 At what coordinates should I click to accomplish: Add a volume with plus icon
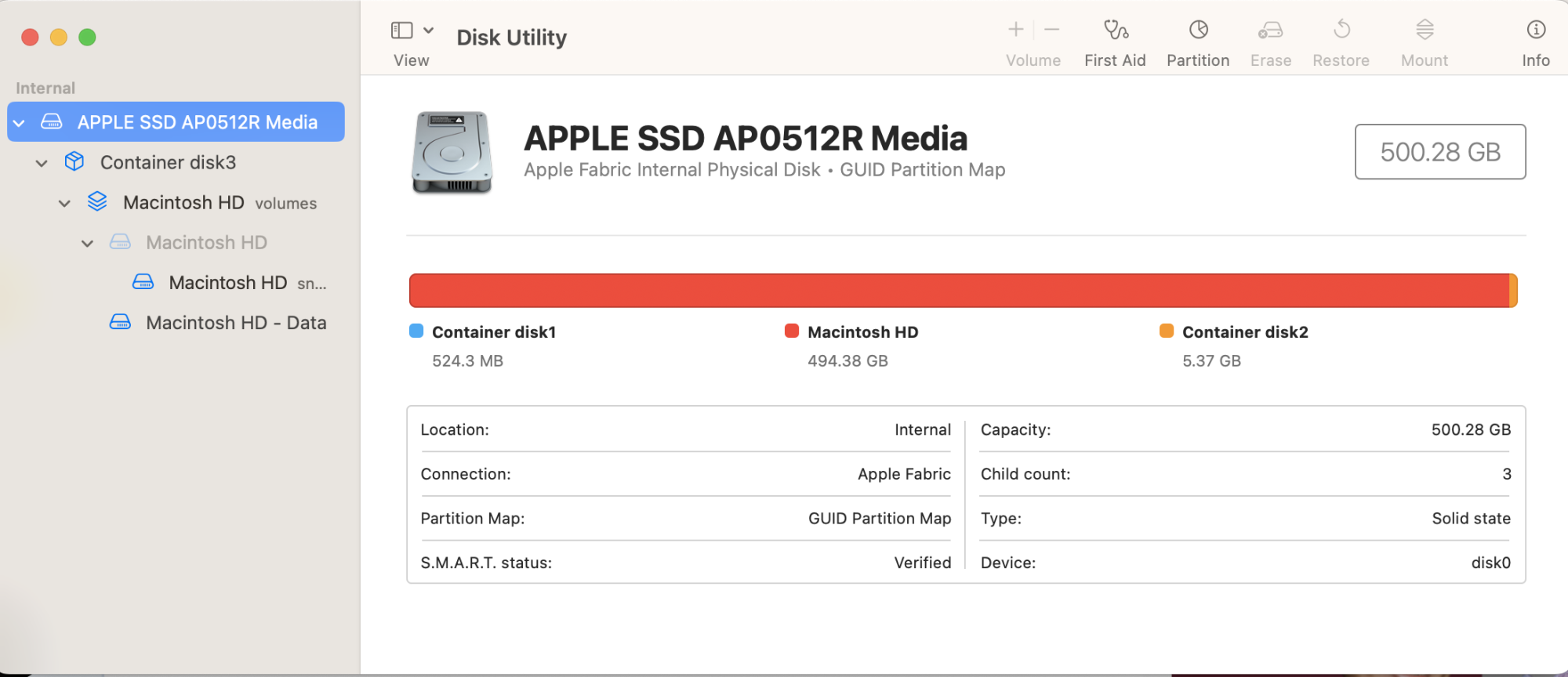click(1016, 30)
